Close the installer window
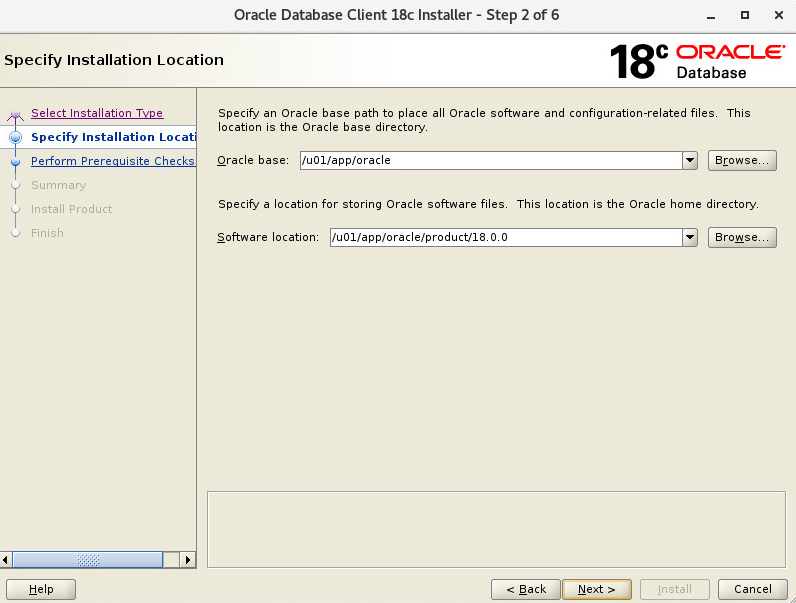Screen dimensions: 796x603 [779, 15]
